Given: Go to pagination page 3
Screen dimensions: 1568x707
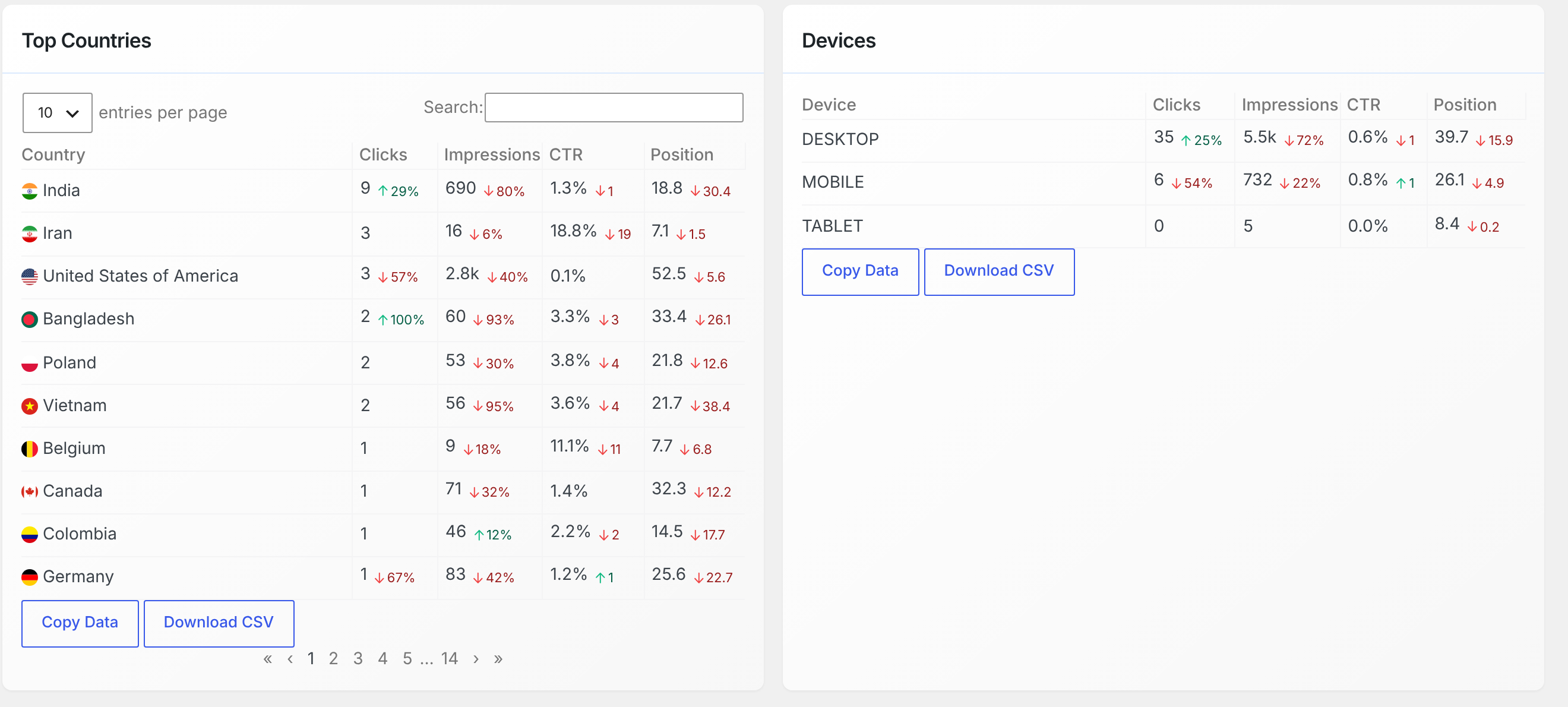Looking at the screenshot, I should point(358,658).
